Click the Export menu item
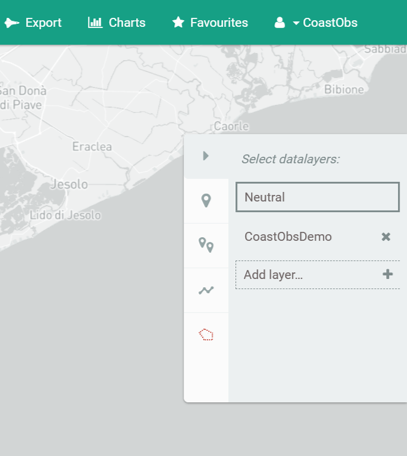Screen dimensions: 407x456 pyautogui.click(x=33, y=23)
